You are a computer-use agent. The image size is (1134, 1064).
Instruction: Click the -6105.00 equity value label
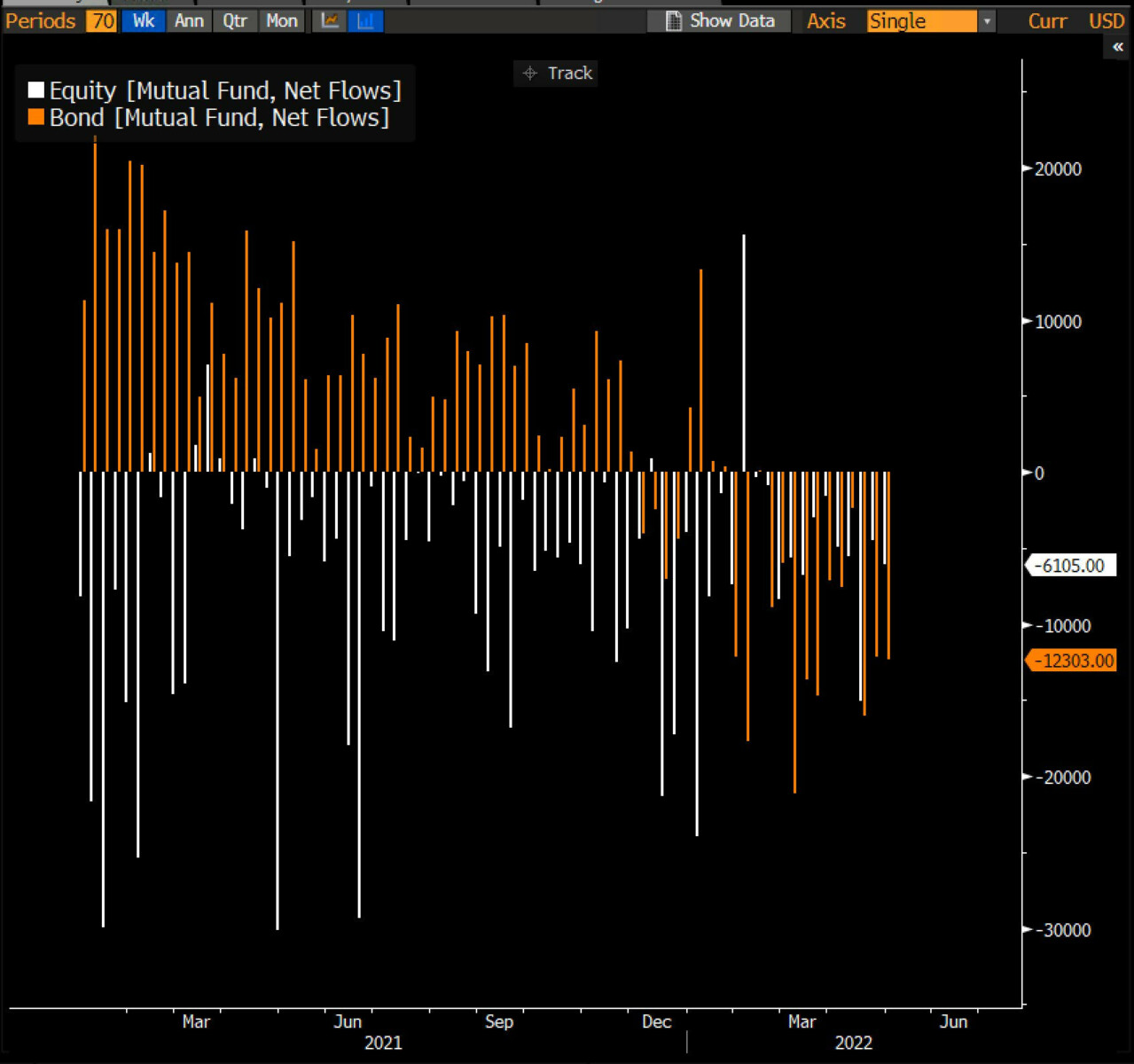point(1073,566)
